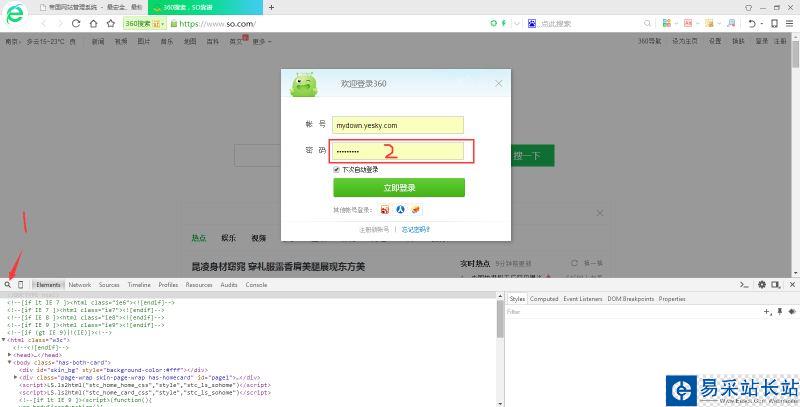Screen dimensions: 800x407
Task: Open the Resources tab in DevTools
Action: [x=199, y=285]
